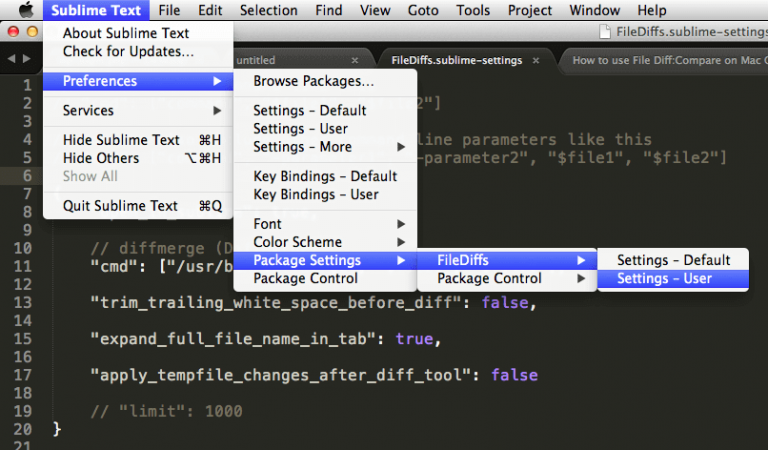
Task: Switch to the untitled tab
Action: tap(255, 60)
